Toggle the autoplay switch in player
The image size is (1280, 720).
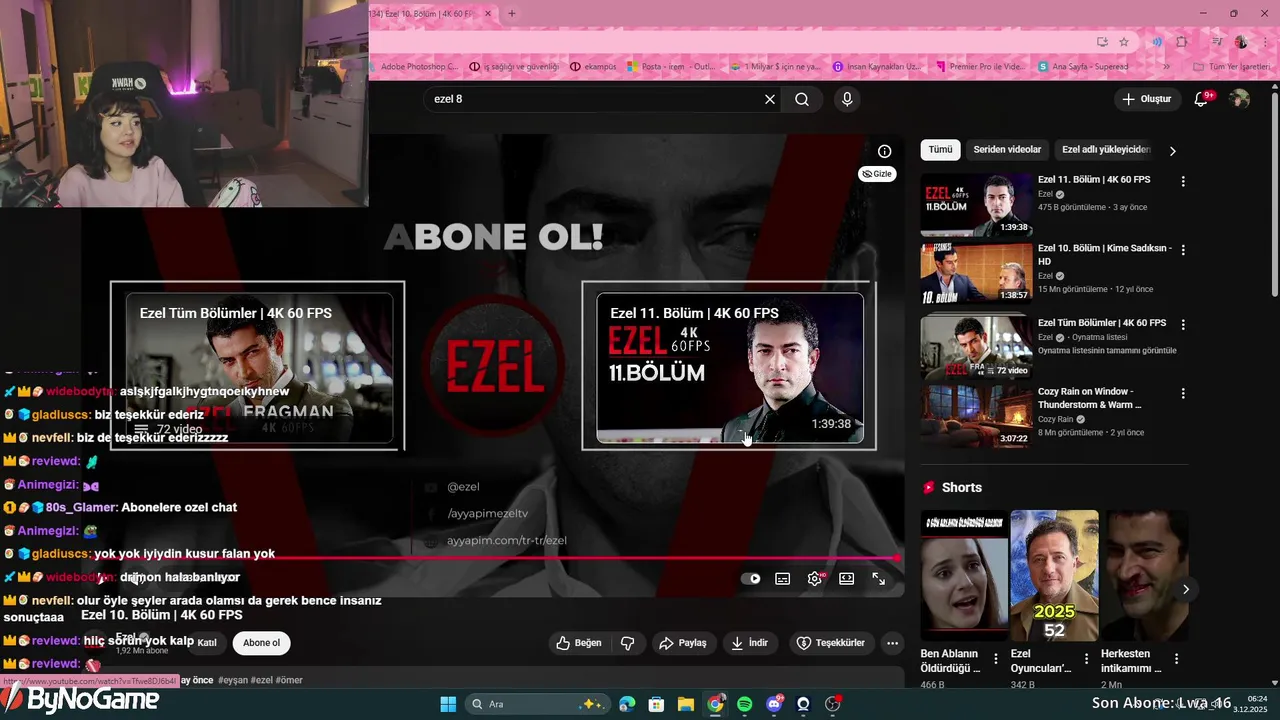pos(750,578)
